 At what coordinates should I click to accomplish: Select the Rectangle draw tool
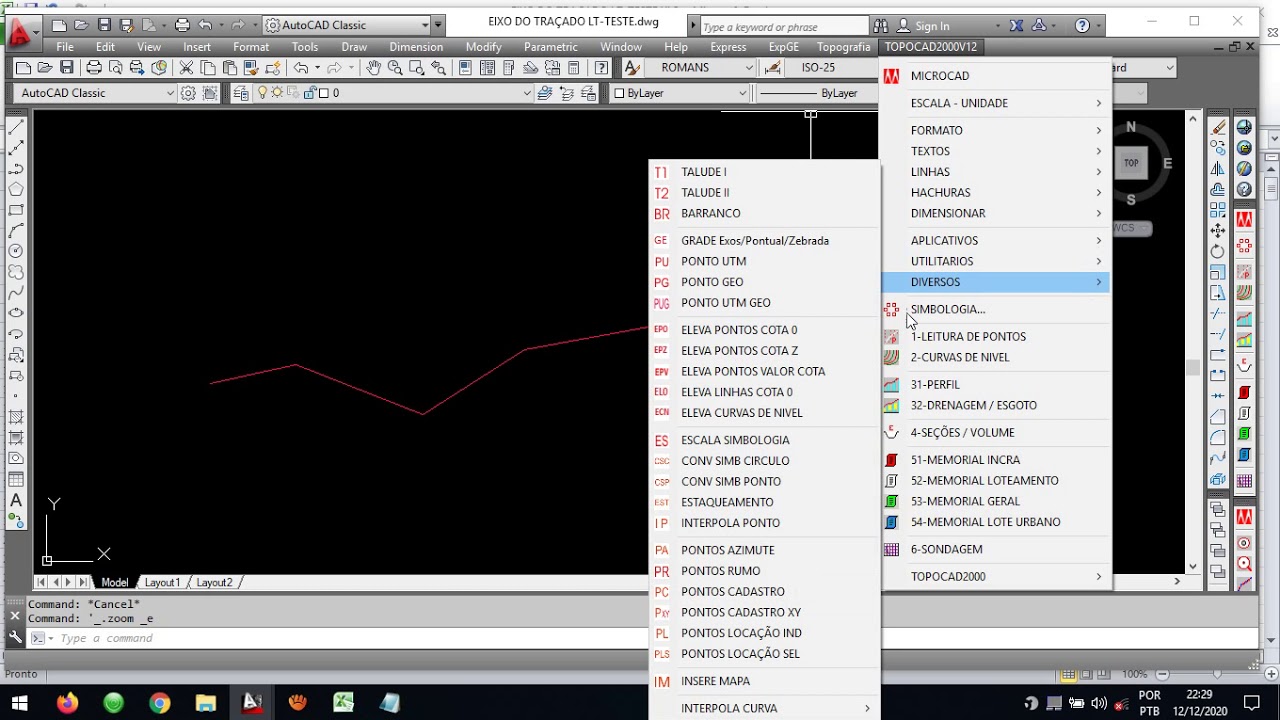pos(16,210)
